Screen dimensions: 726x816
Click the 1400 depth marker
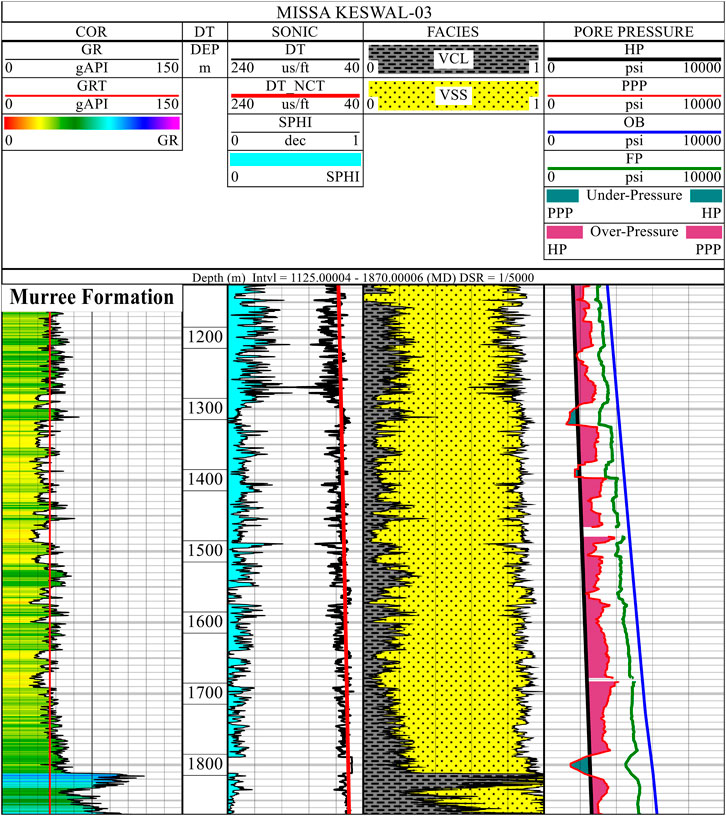tap(205, 479)
